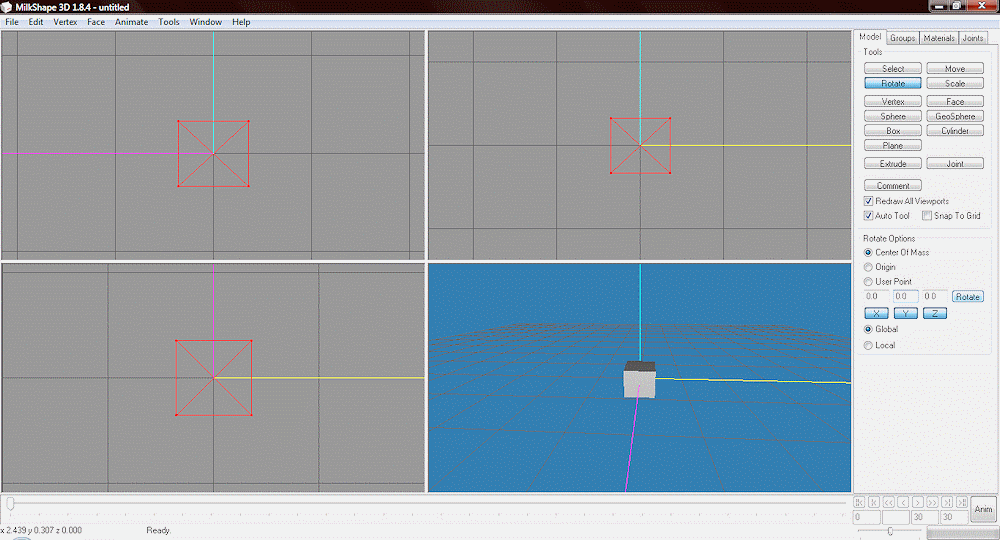Disable the Auto Tool checkbox
The image size is (1000, 540).
868,215
